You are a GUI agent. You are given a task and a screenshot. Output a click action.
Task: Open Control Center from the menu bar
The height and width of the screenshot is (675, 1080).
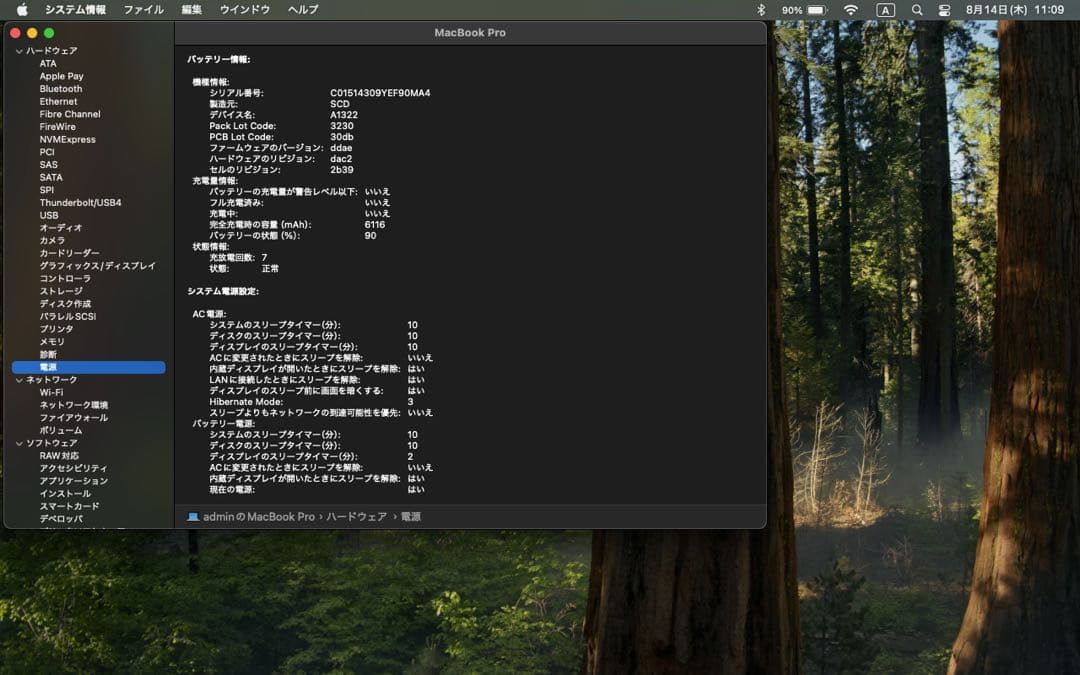(x=942, y=10)
